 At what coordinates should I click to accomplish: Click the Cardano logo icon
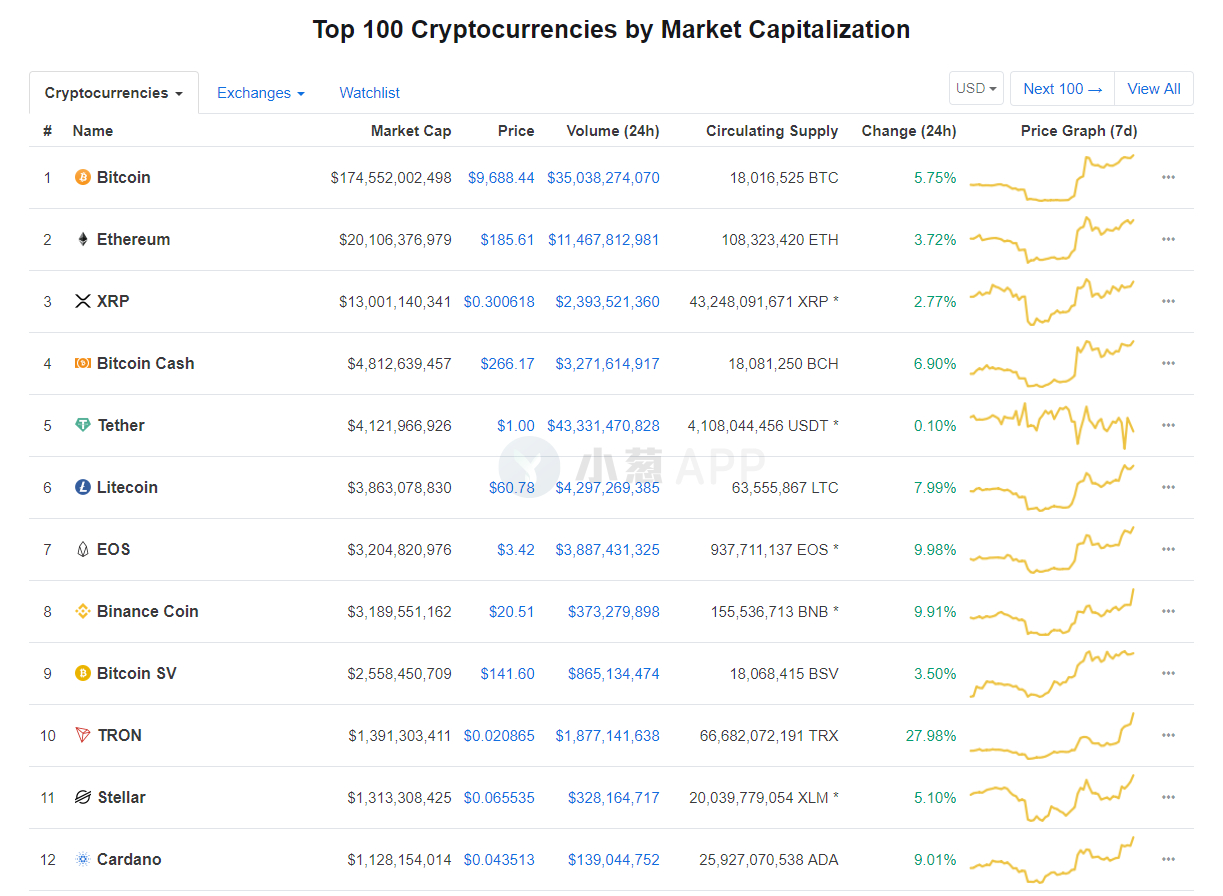click(83, 860)
